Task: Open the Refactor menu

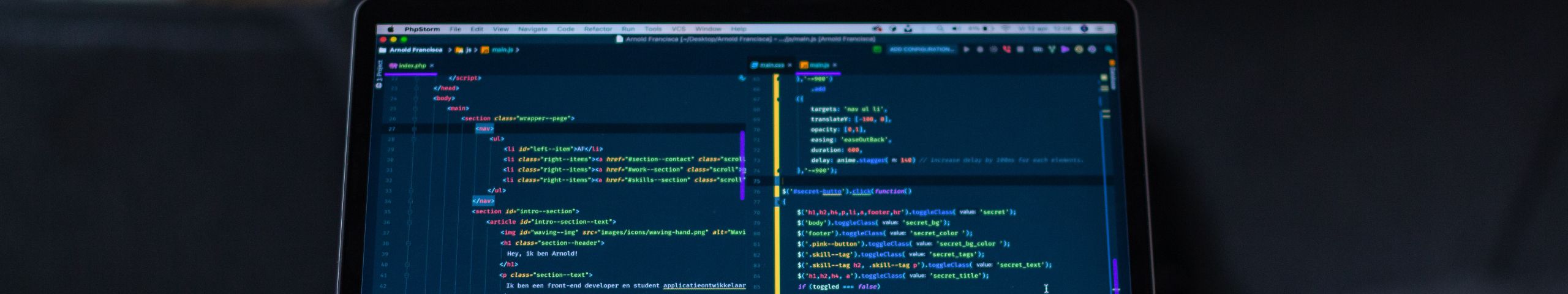Action: (x=598, y=29)
